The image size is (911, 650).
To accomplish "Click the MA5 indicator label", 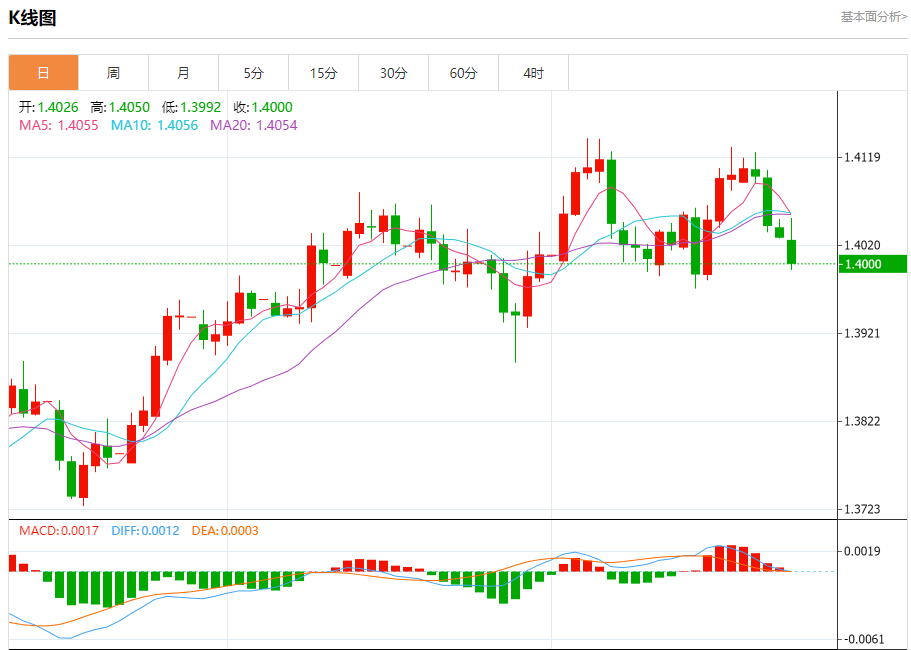I will 59,125.
